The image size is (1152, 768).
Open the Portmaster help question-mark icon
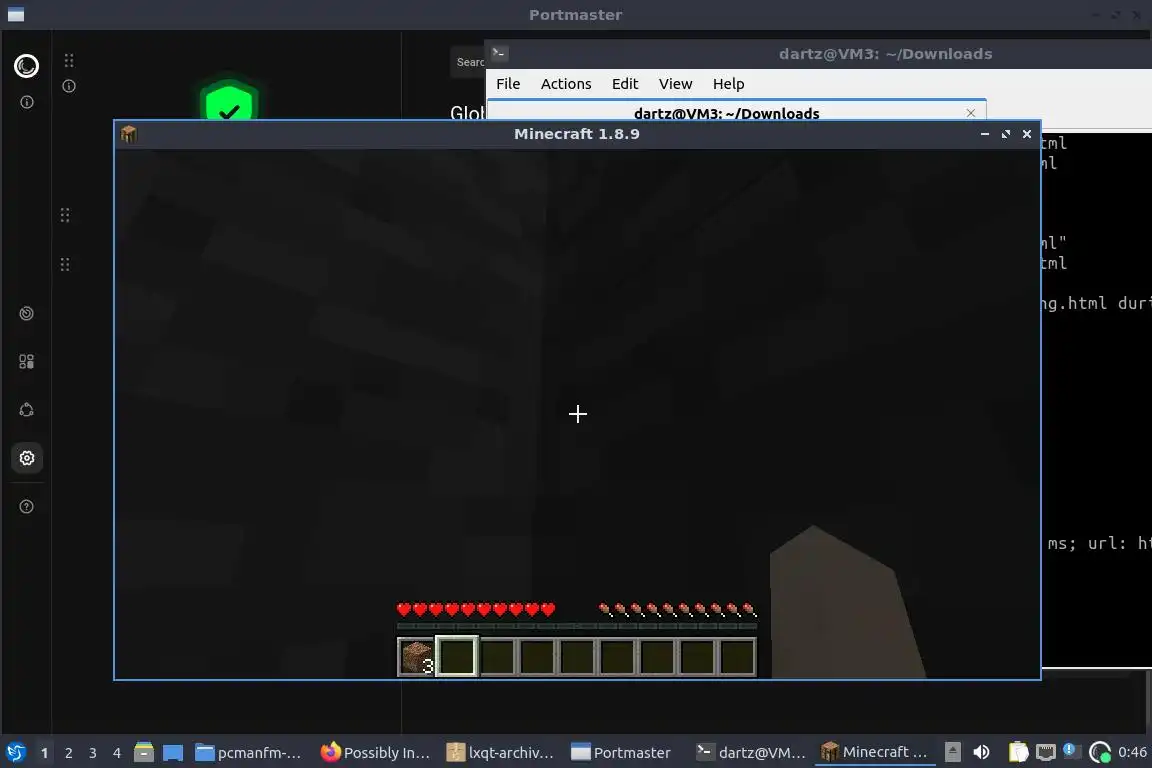tap(26, 506)
